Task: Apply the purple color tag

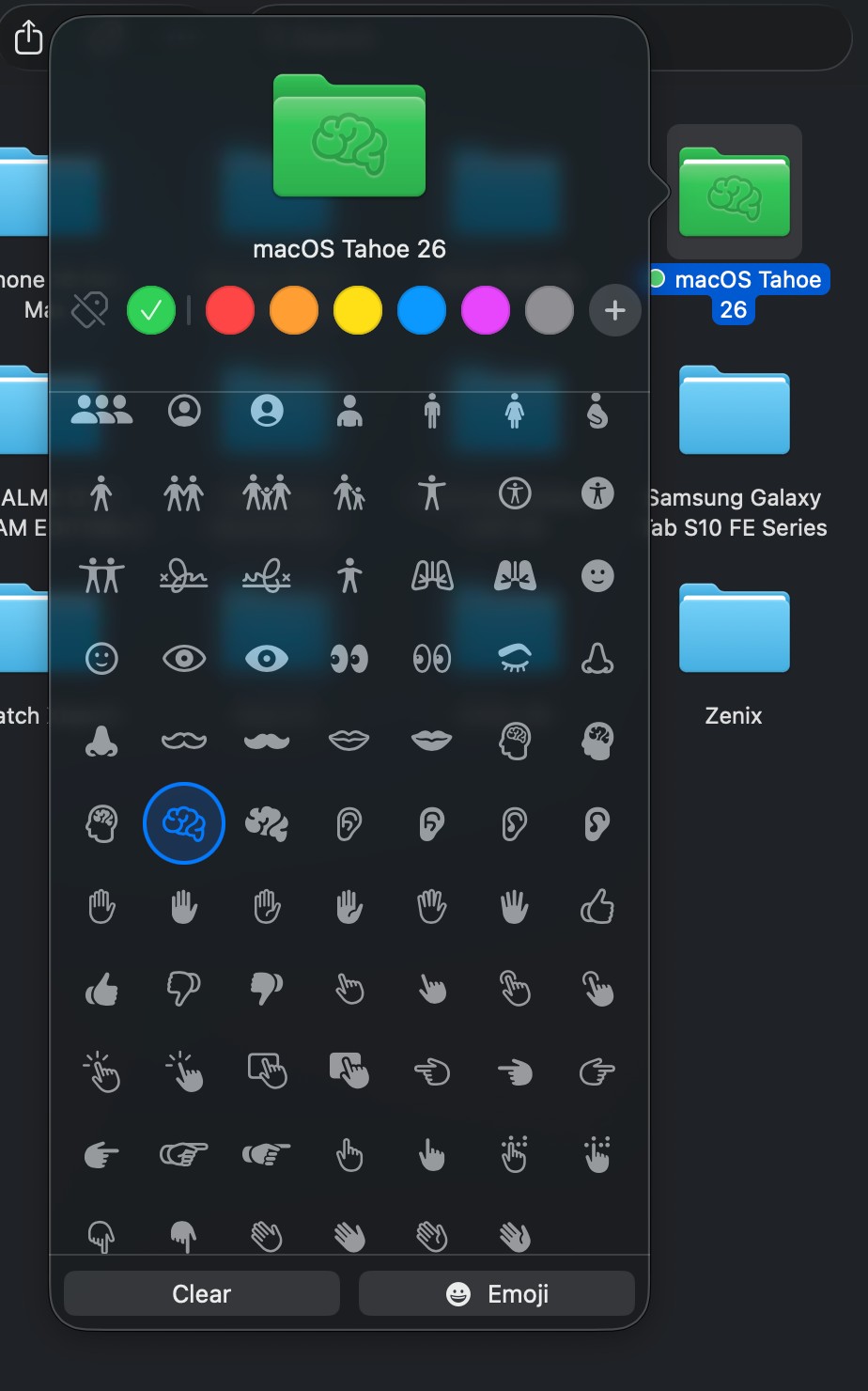Action: coord(486,310)
